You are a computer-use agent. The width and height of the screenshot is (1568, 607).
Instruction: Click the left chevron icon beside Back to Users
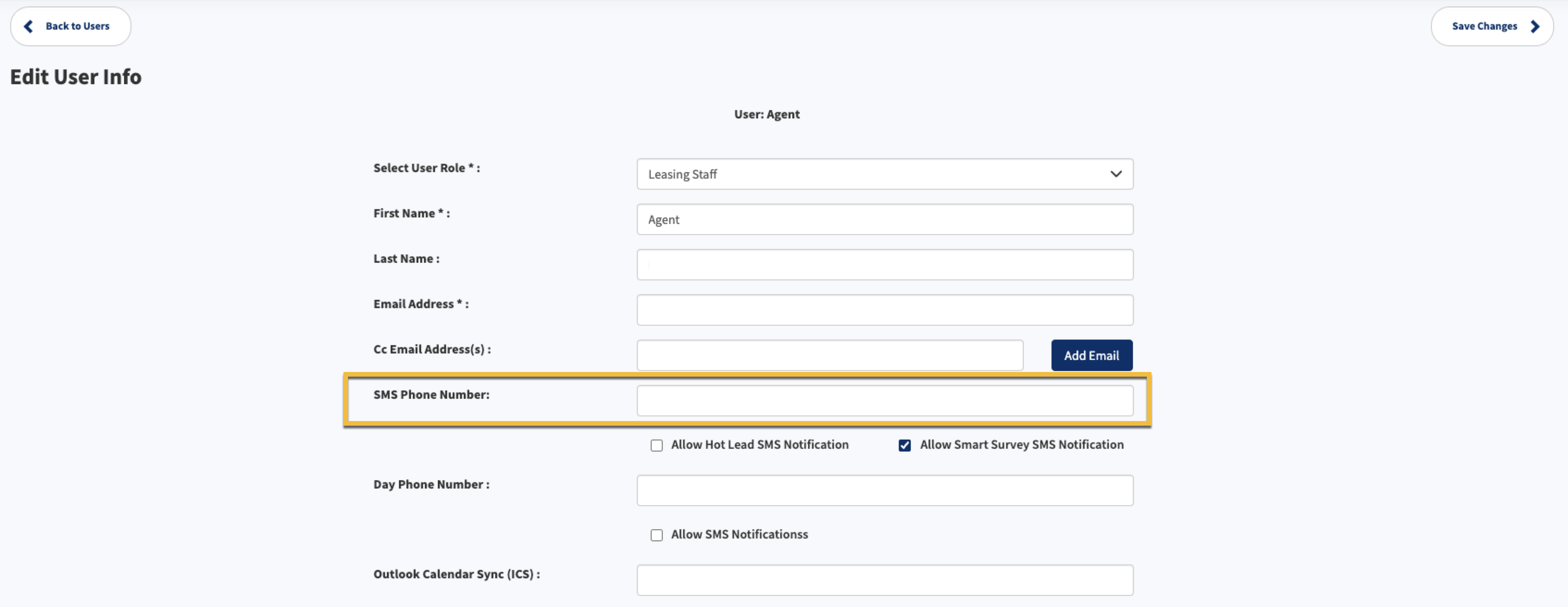28,26
